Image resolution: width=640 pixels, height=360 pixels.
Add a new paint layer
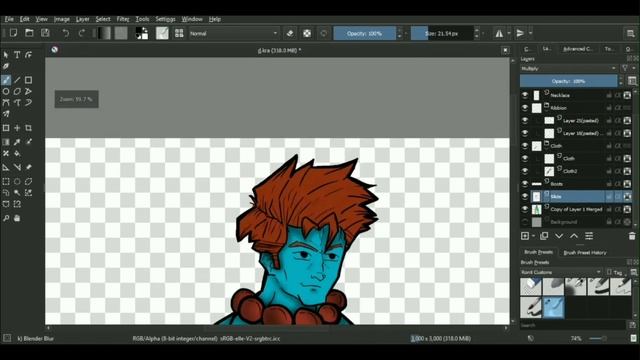click(525, 236)
